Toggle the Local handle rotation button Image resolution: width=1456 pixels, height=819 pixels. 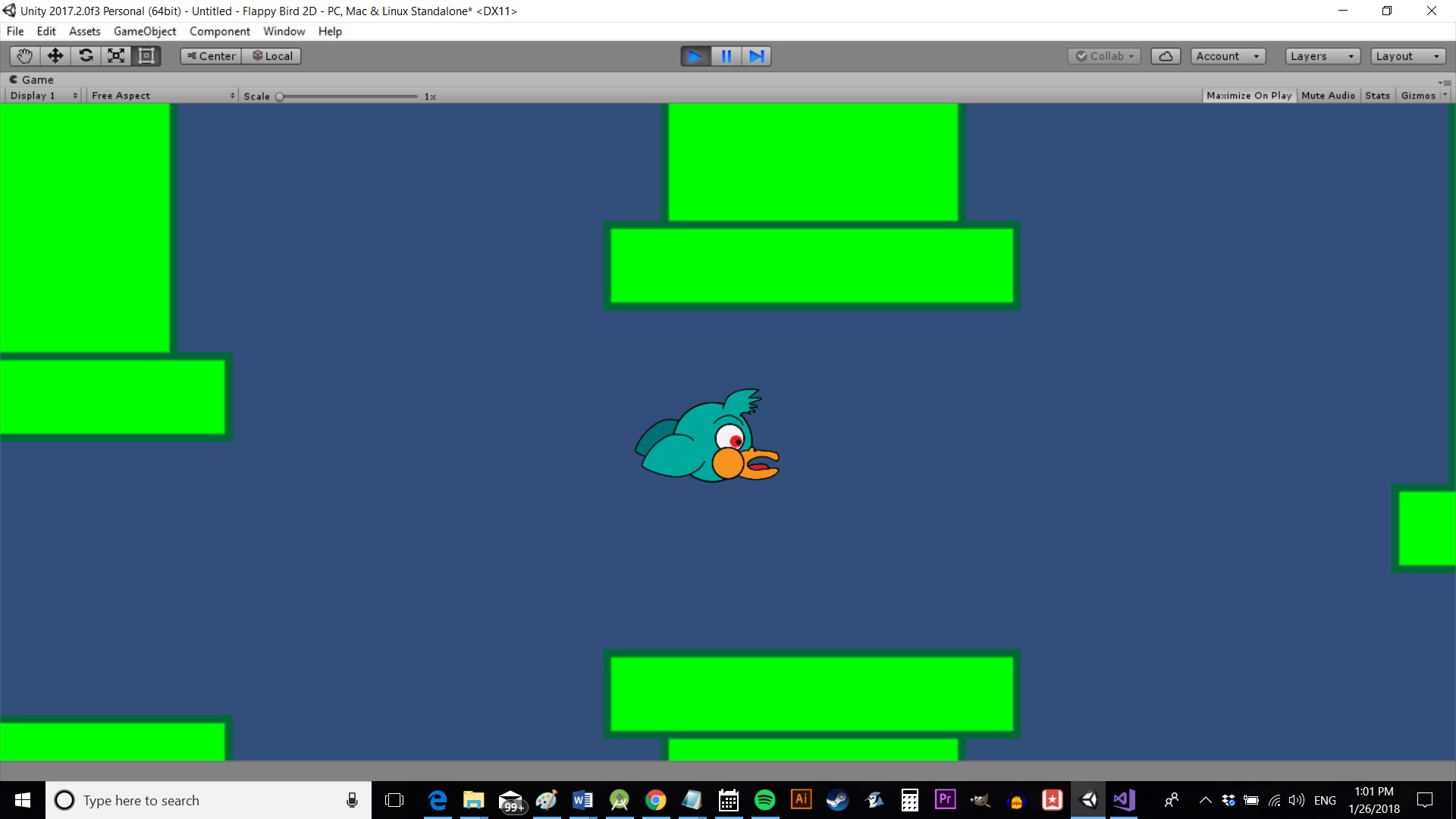click(271, 56)
